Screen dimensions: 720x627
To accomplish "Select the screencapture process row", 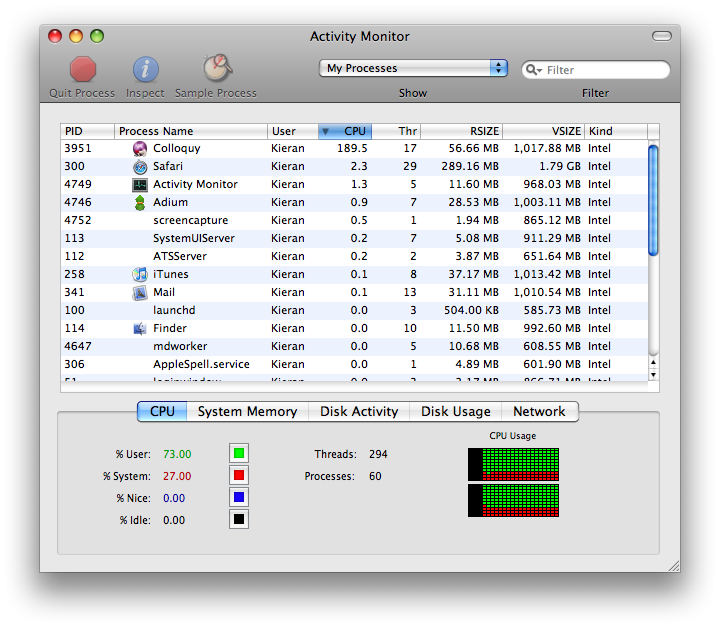I will (x=354, y=220).
